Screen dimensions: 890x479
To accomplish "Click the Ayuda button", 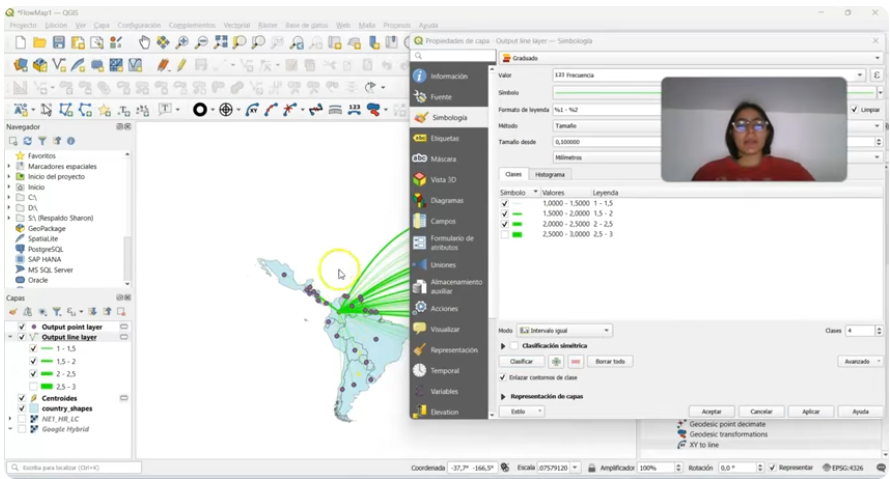I will pos(860,411).
